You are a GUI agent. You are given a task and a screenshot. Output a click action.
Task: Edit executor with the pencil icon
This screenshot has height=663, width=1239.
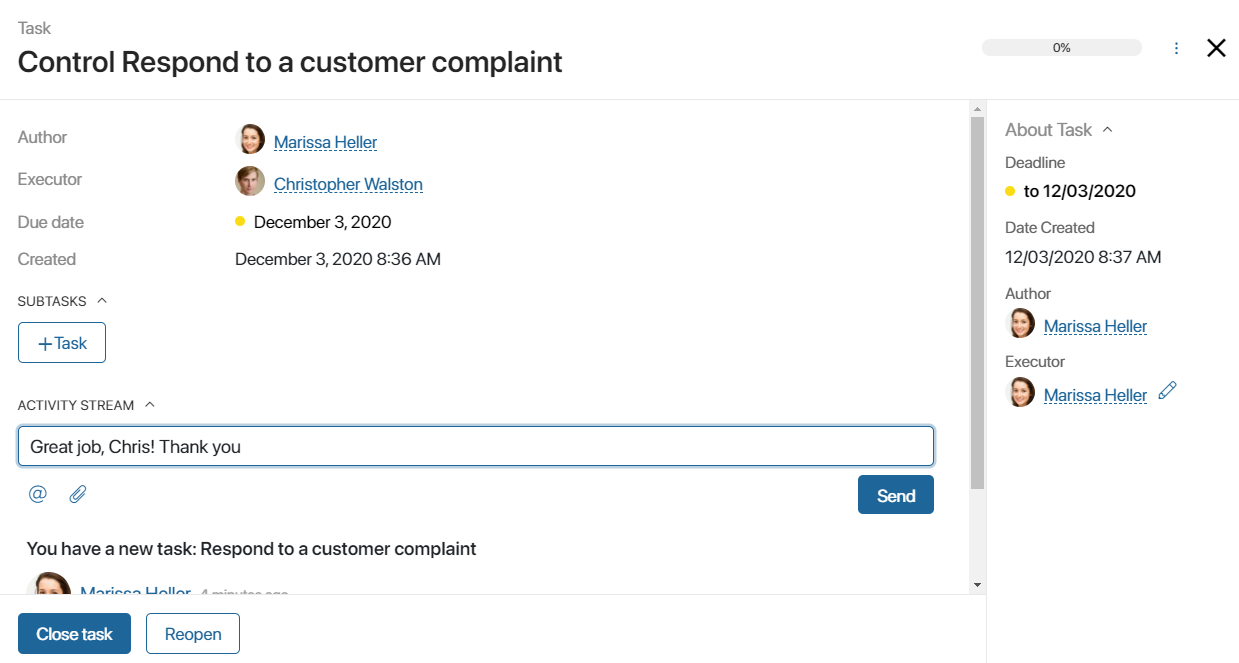1167,391
